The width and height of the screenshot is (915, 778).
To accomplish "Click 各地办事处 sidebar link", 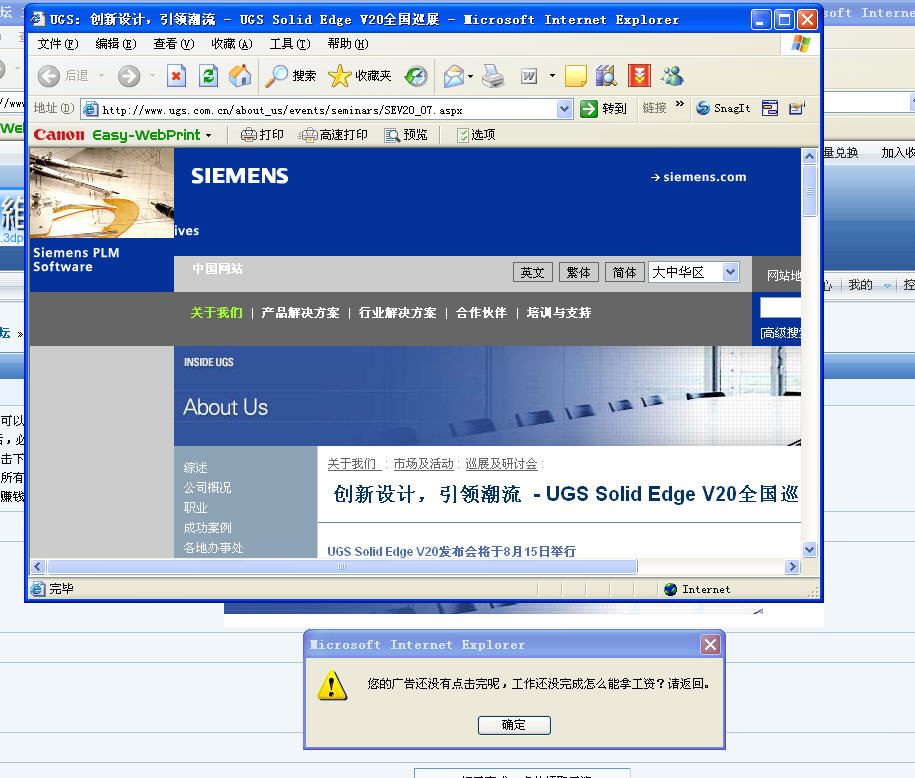I will click(213, 547).
